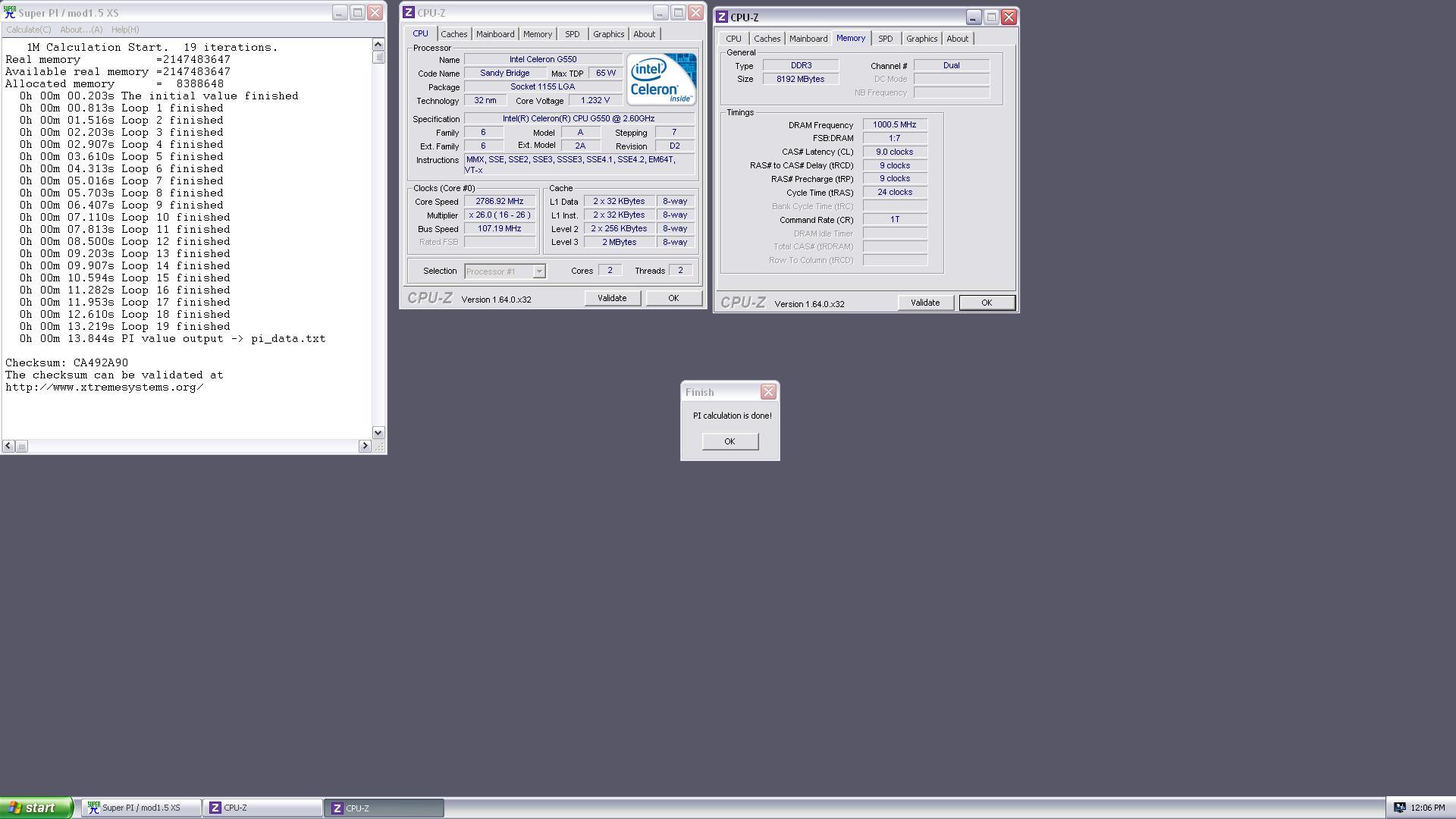Close the Super PI window
This screenshot has width=1456, height=819.
(x=375, y=12)
